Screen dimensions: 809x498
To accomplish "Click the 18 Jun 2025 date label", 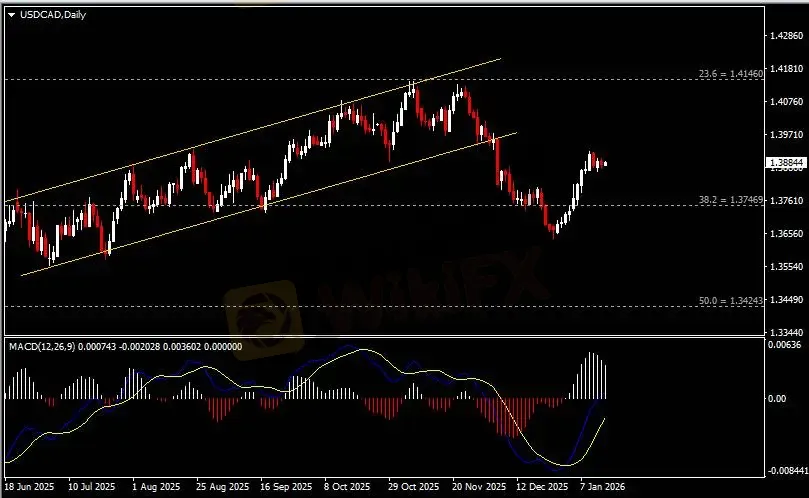I will click(29, 487).
